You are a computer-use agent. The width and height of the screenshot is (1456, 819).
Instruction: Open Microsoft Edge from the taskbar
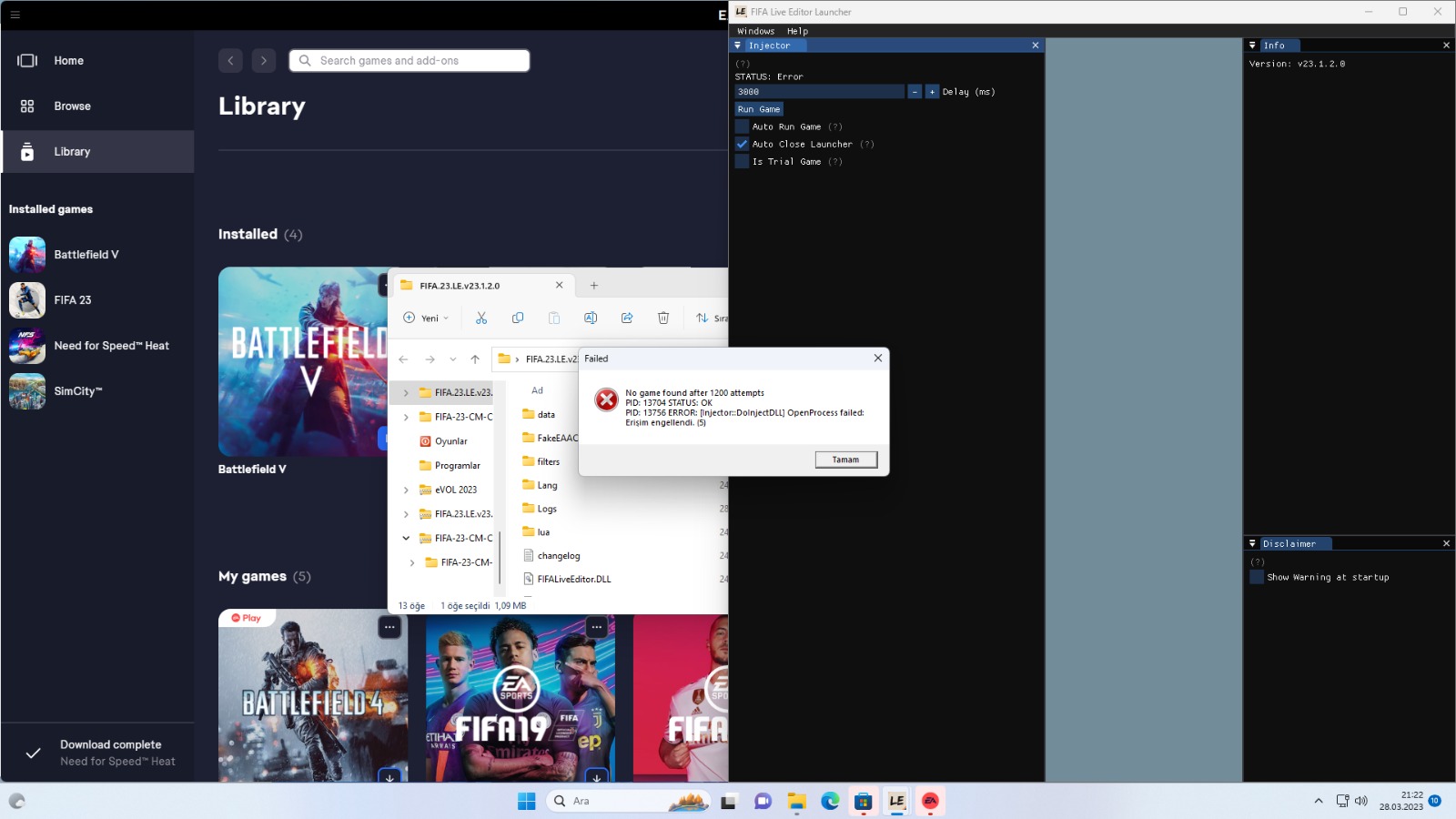coord(830,801)
